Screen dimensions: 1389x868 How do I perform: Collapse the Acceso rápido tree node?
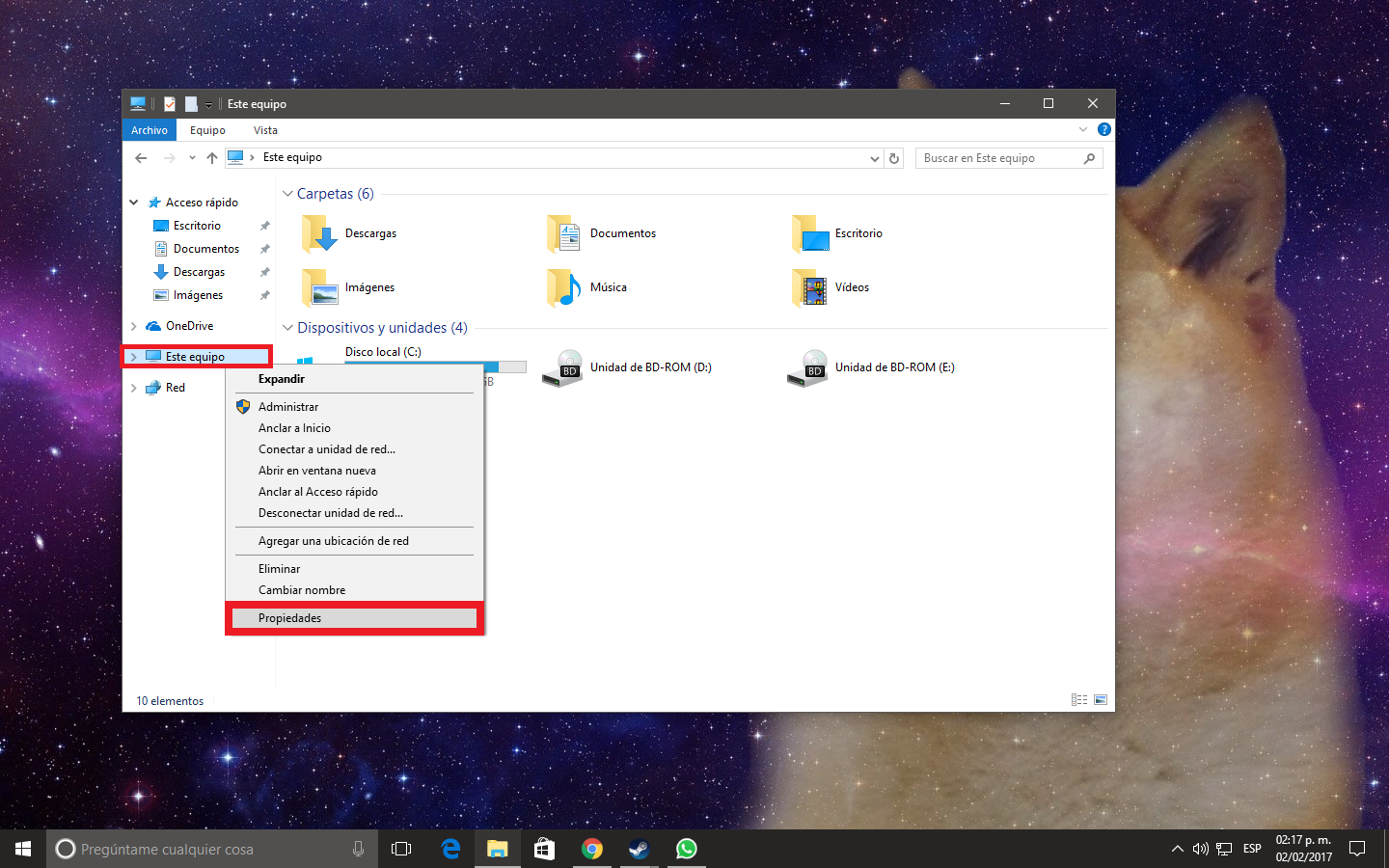134,203
